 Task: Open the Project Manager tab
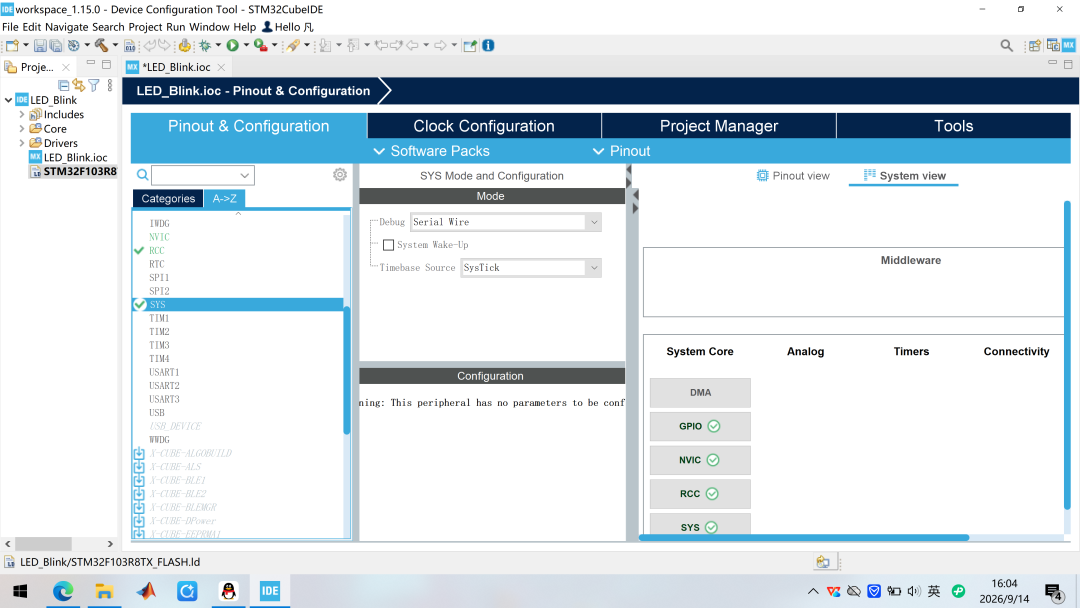tap(718, 126)
